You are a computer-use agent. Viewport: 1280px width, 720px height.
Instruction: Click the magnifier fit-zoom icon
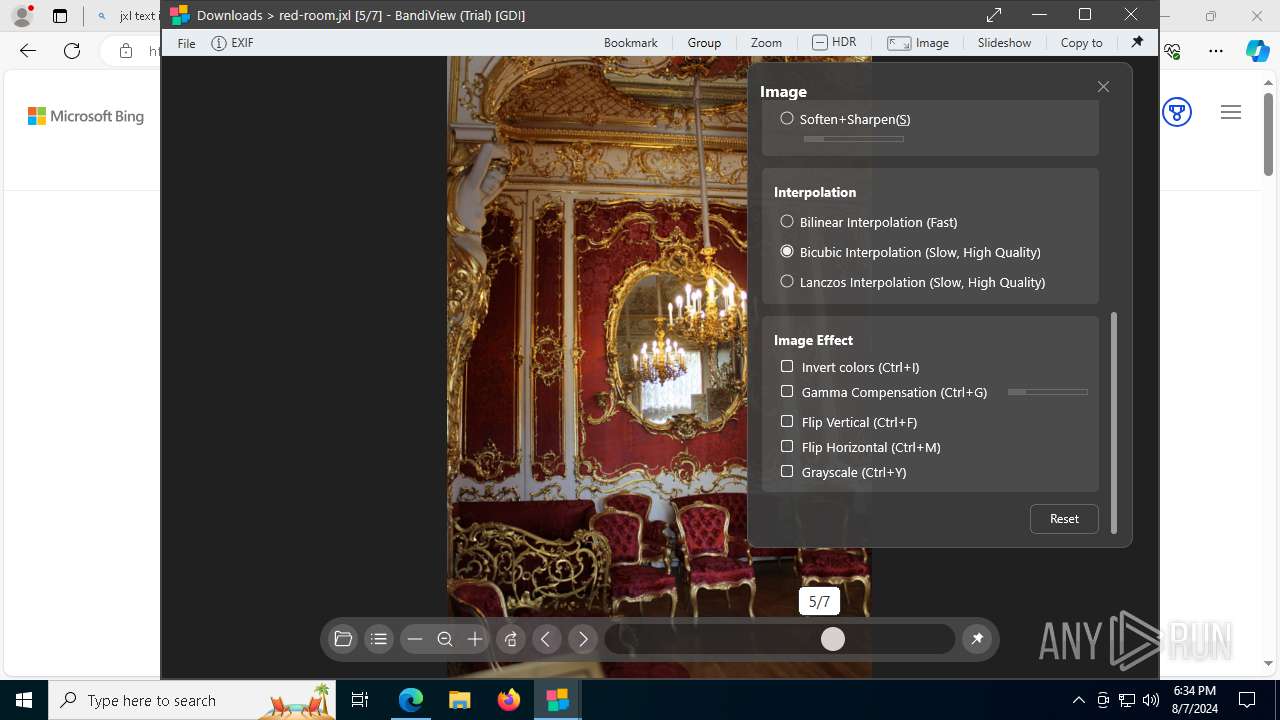click(x=445, y=639)
